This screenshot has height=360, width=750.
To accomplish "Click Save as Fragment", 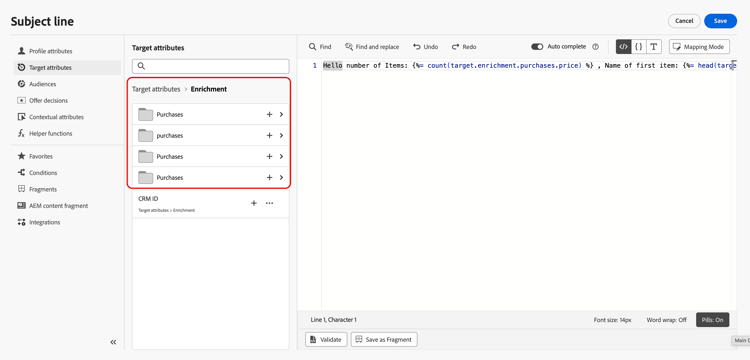I will 384,339.
